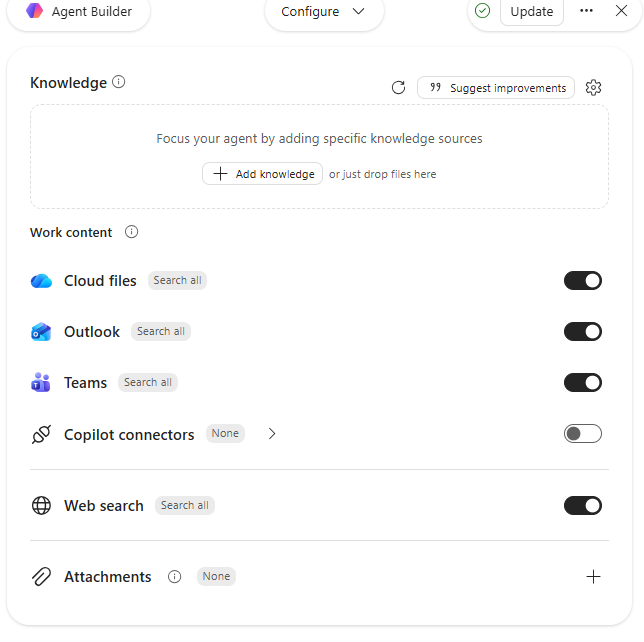This screenshot has height=642, width=644.
Task: Click the Update button
Action: [x=532, y=12]
